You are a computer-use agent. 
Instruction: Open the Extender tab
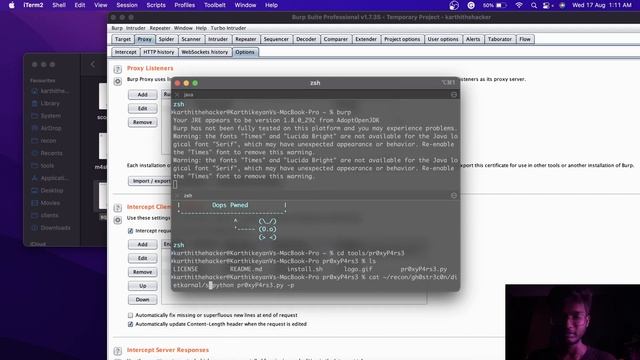(x=366, y=39)
